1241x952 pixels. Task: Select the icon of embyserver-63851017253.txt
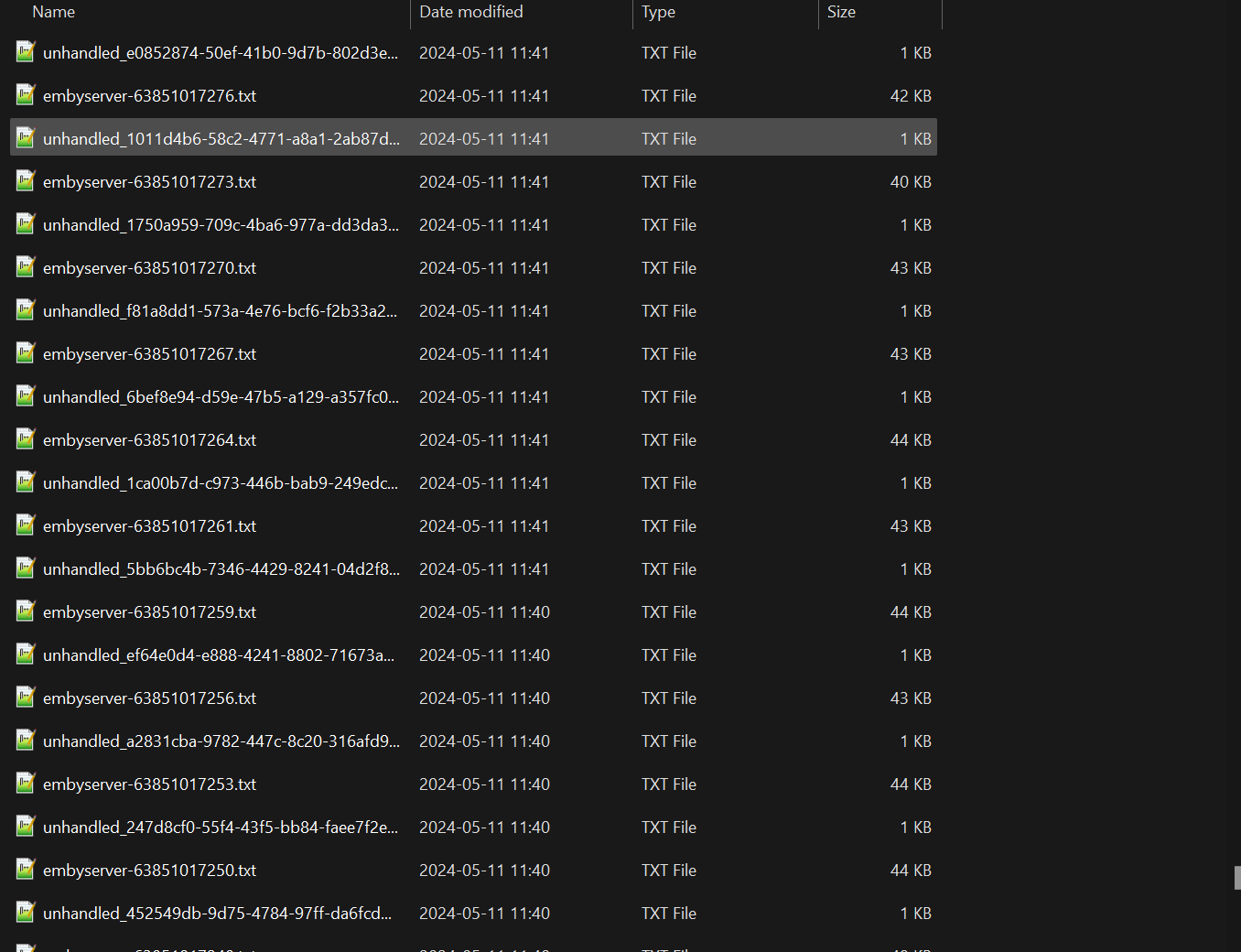pos(26,783)
